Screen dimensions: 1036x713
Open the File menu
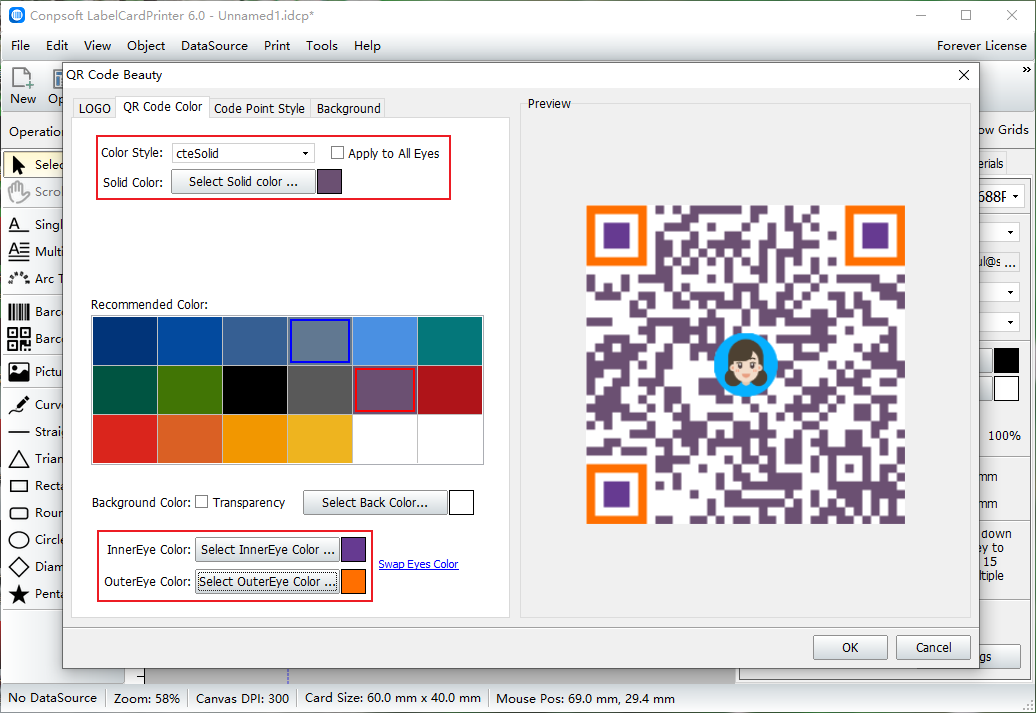tap(20, 46)
